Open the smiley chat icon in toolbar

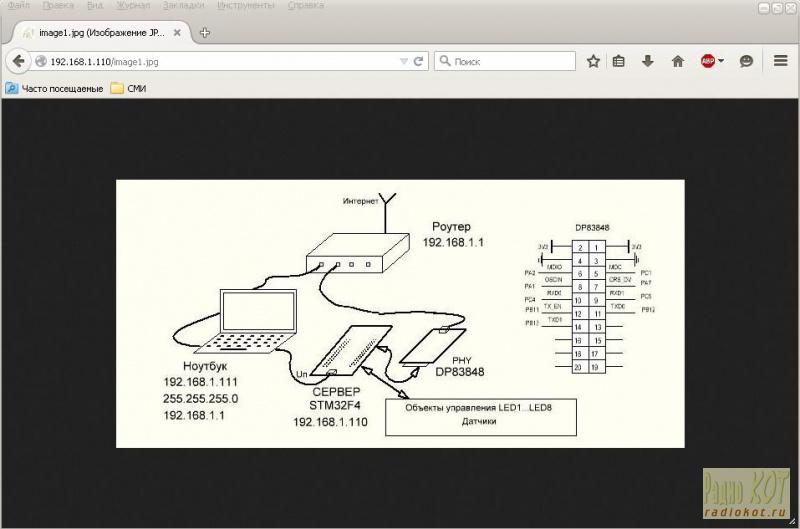pyautogui.click(x=746, y=61)
